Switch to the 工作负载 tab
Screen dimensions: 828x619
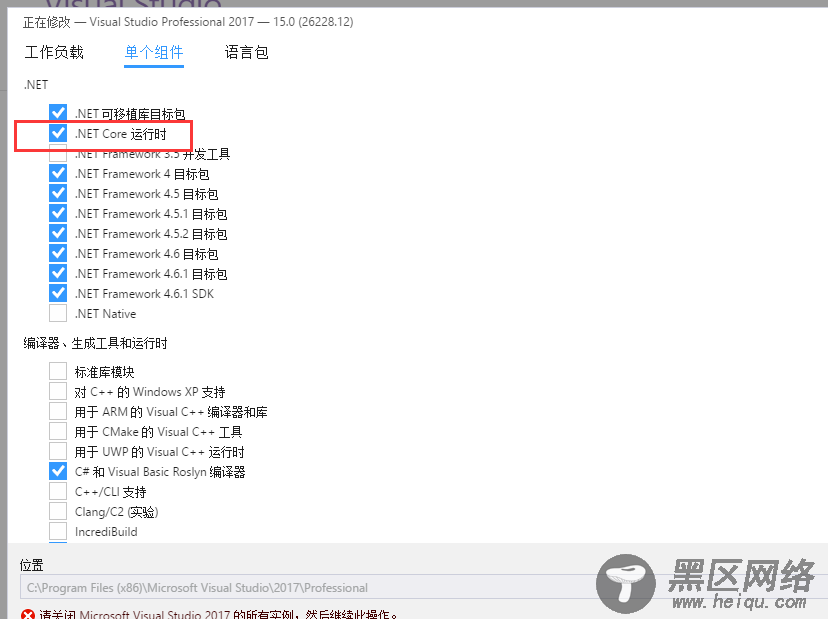coord(54,52)
